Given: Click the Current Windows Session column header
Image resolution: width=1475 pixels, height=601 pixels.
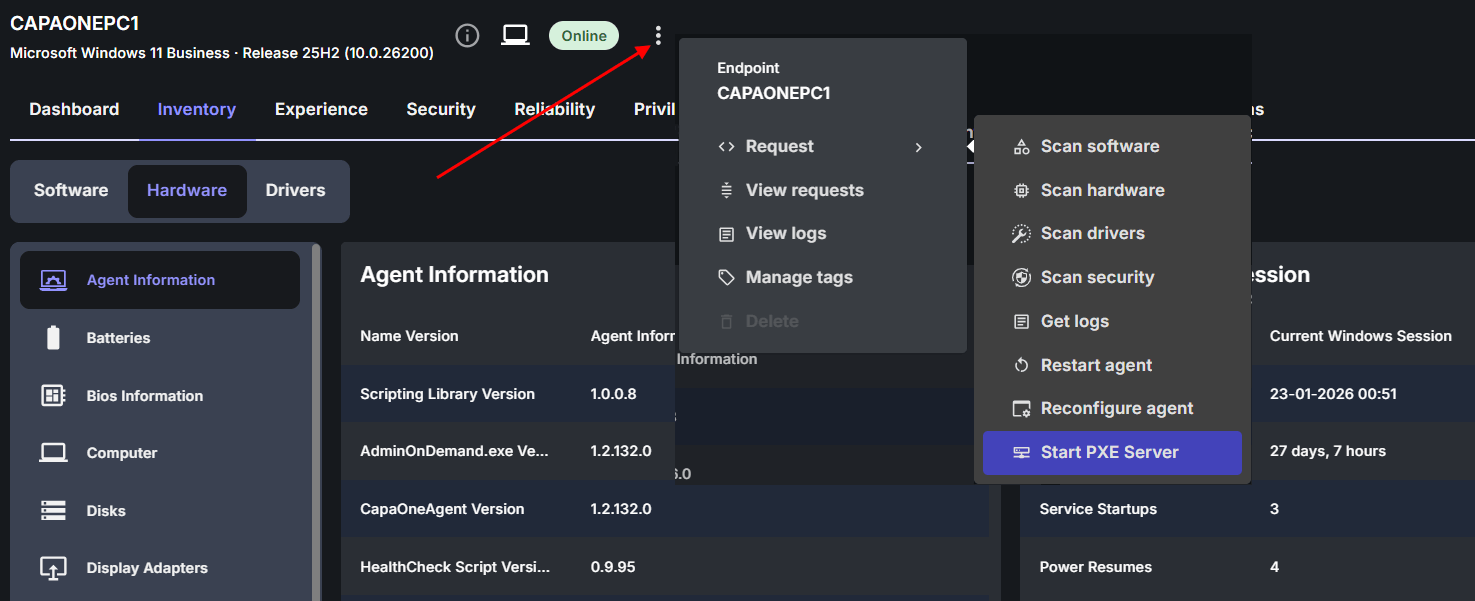Looking at the screenshot, I should (1361, 336).
